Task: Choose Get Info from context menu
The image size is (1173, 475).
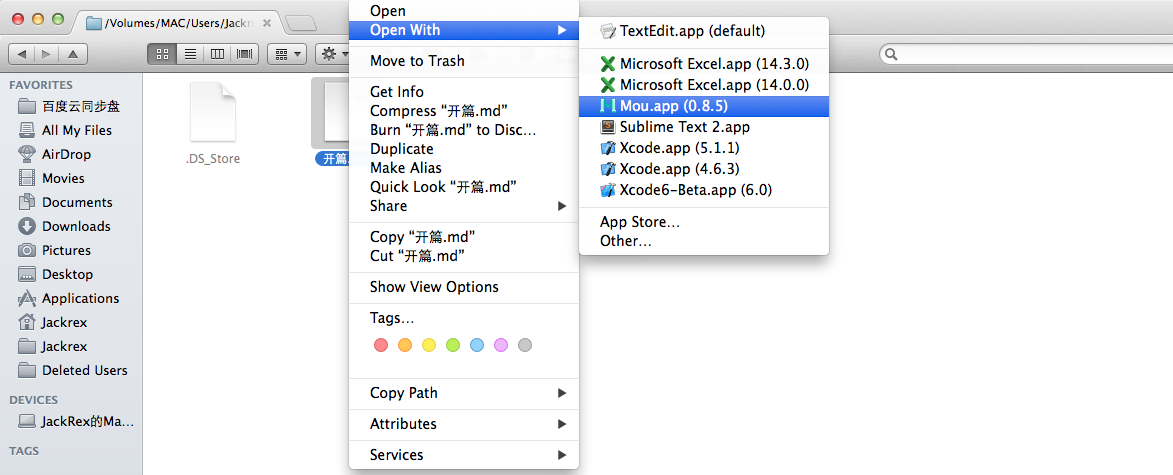Action: 464,91
